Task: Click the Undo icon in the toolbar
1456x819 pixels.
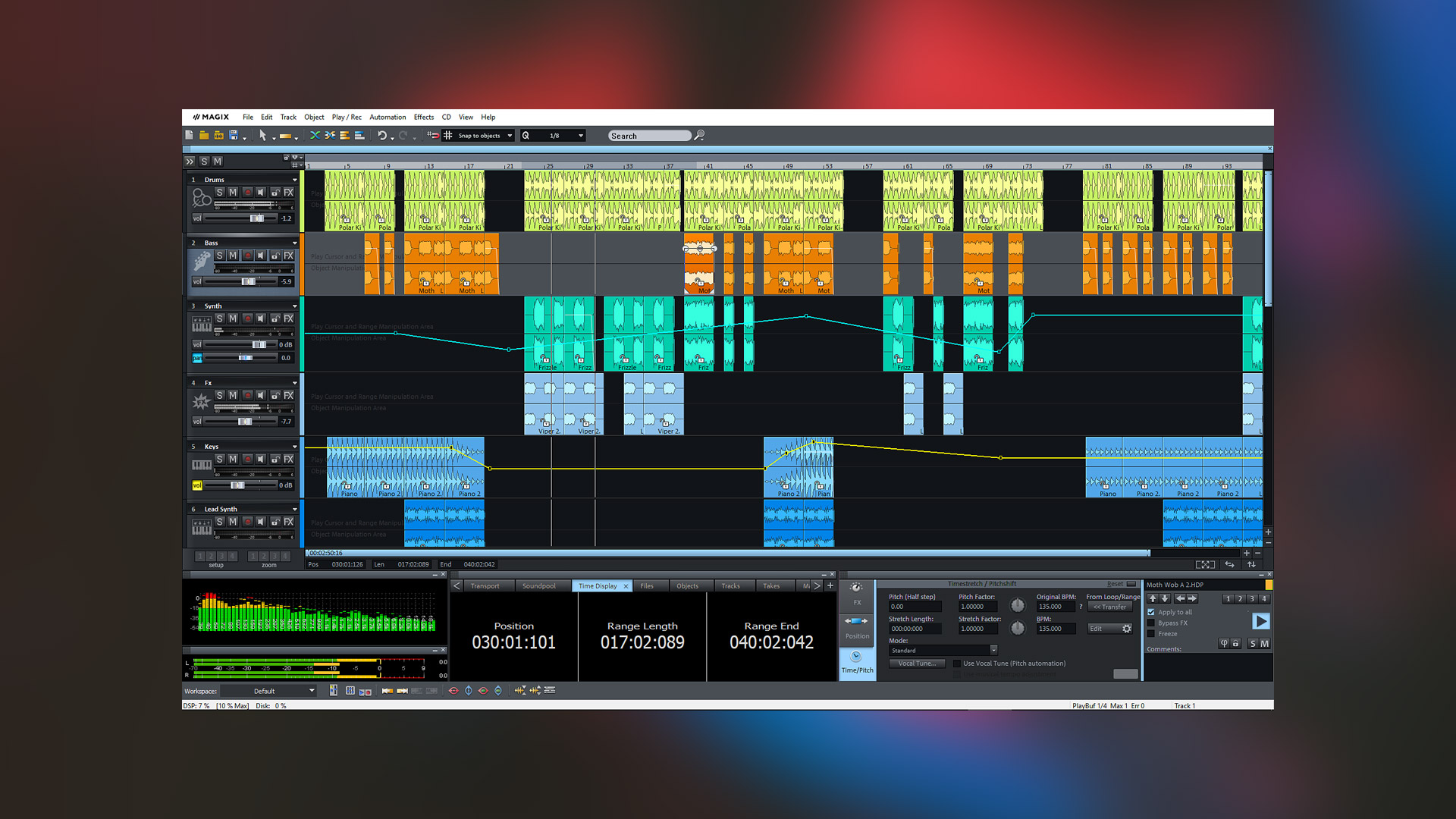Action: point(382,136)
